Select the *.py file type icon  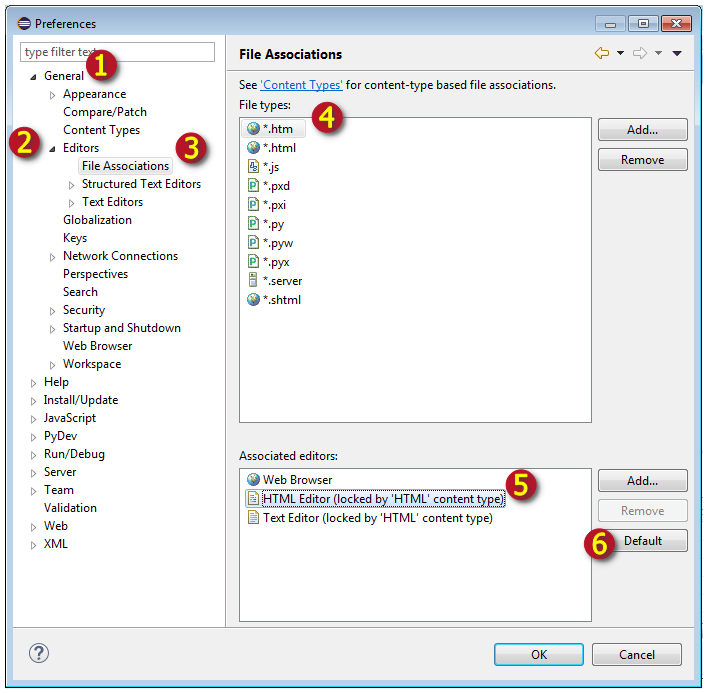point(253,222)
